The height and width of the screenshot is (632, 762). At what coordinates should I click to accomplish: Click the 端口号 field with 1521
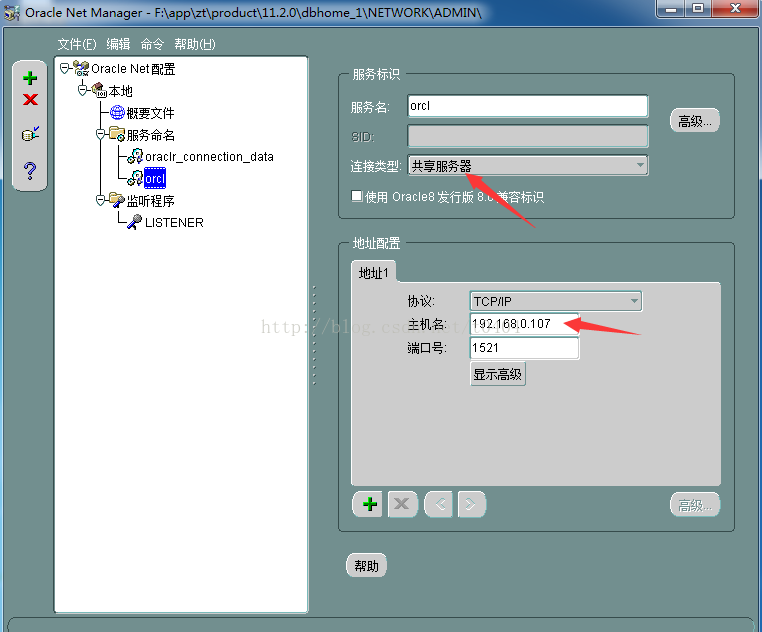(x=524, y=348)
